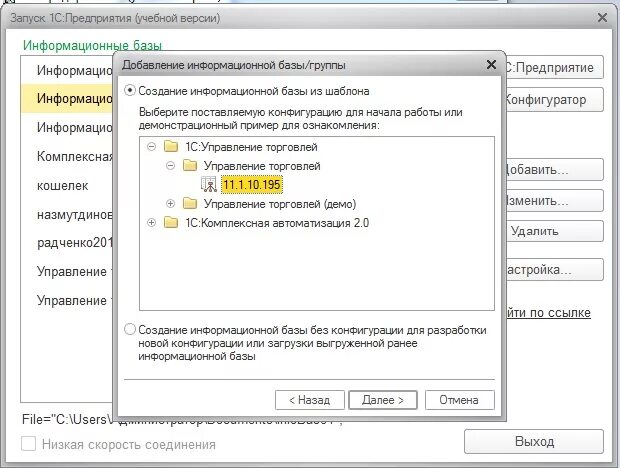
Task: Click the 1С:Предприятие button in the launcher window
Action: [x=555, y=67]
